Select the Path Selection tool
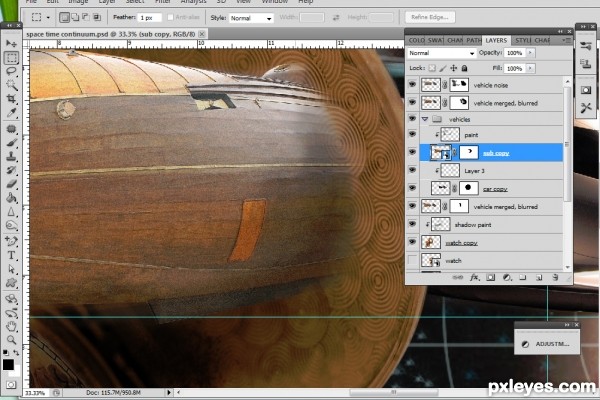The height and width of the screenshot is (400, 600). 11,269
